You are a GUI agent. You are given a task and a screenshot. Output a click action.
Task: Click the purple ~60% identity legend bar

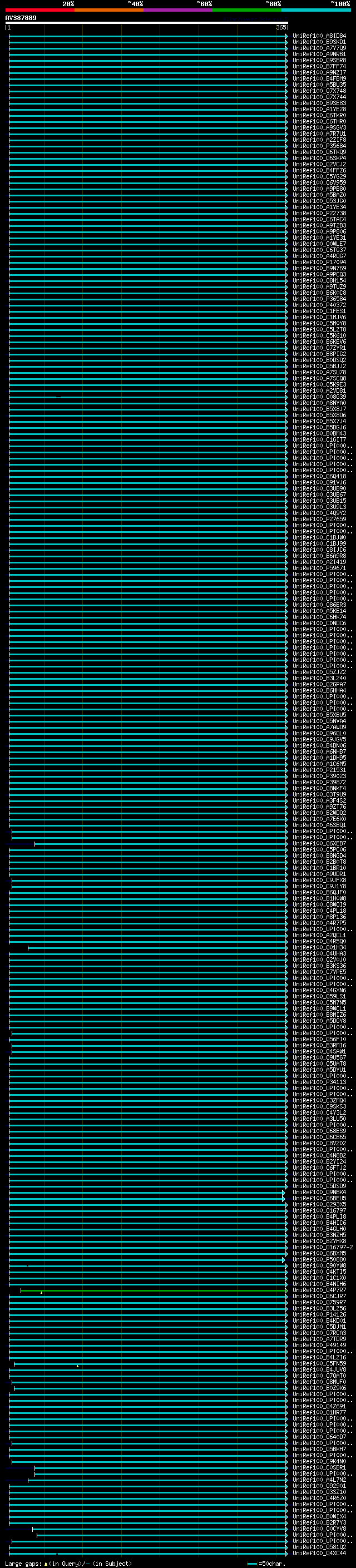[x=179, y=10]
